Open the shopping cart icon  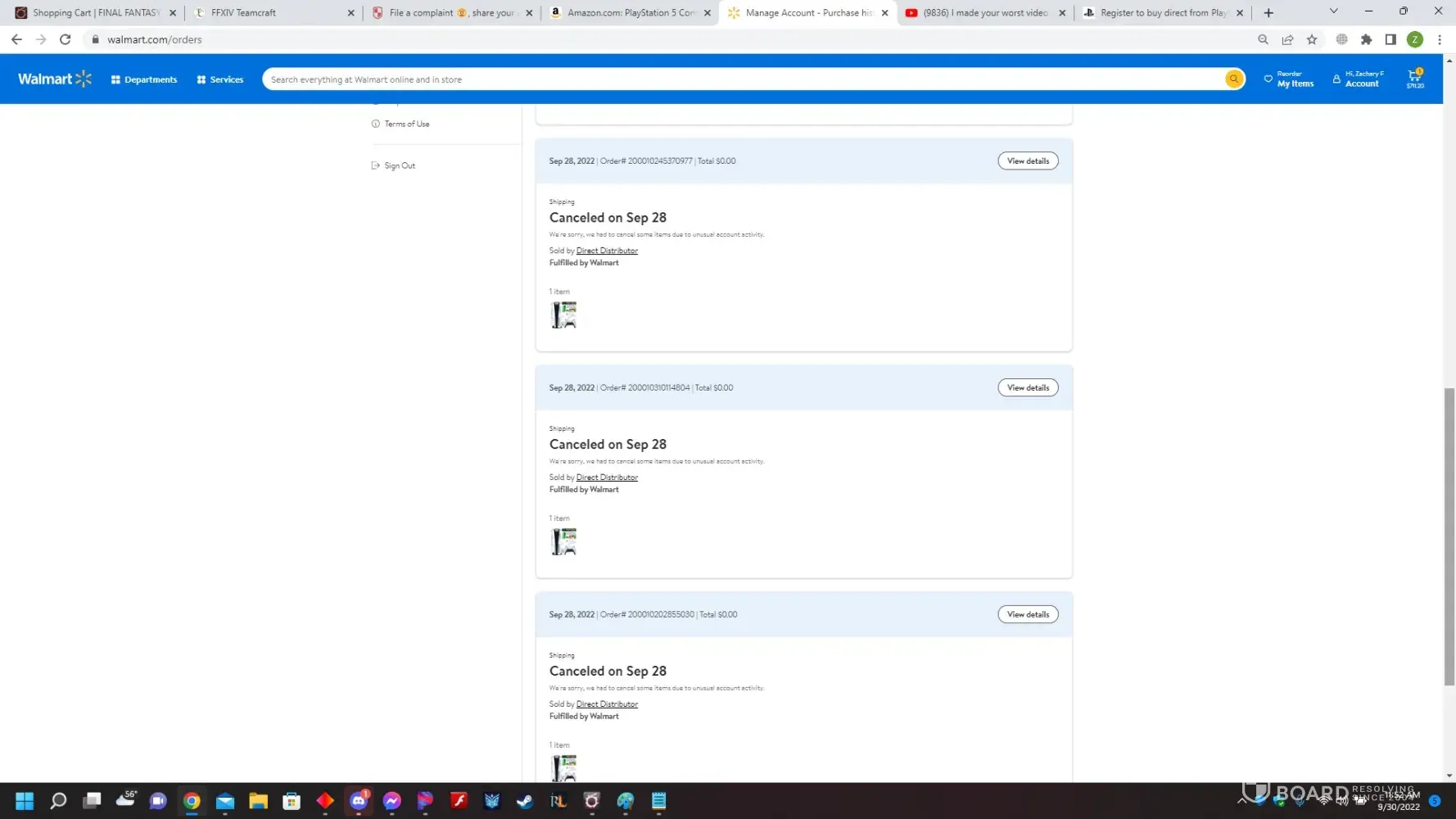coord(1414,79)
